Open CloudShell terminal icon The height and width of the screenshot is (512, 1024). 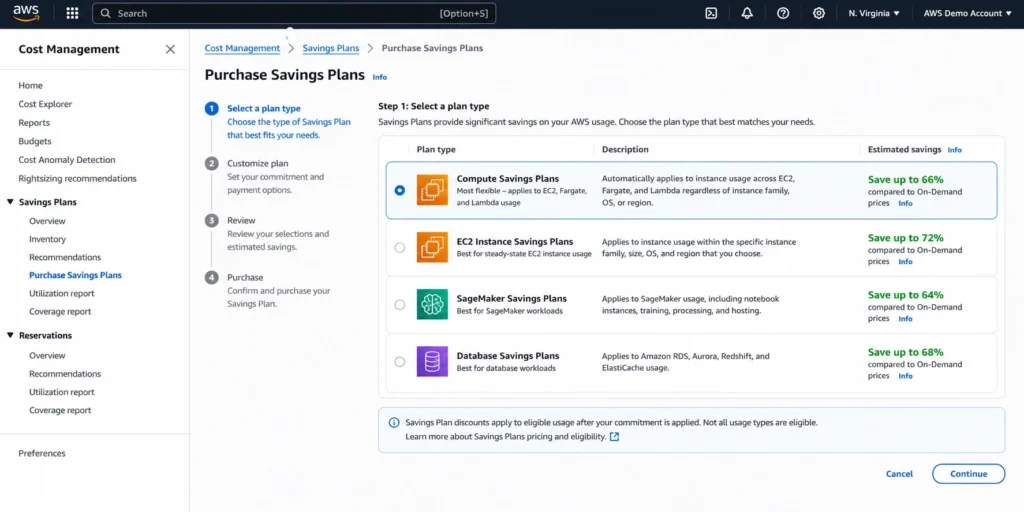pyautogui.click(x=711, y=13)
